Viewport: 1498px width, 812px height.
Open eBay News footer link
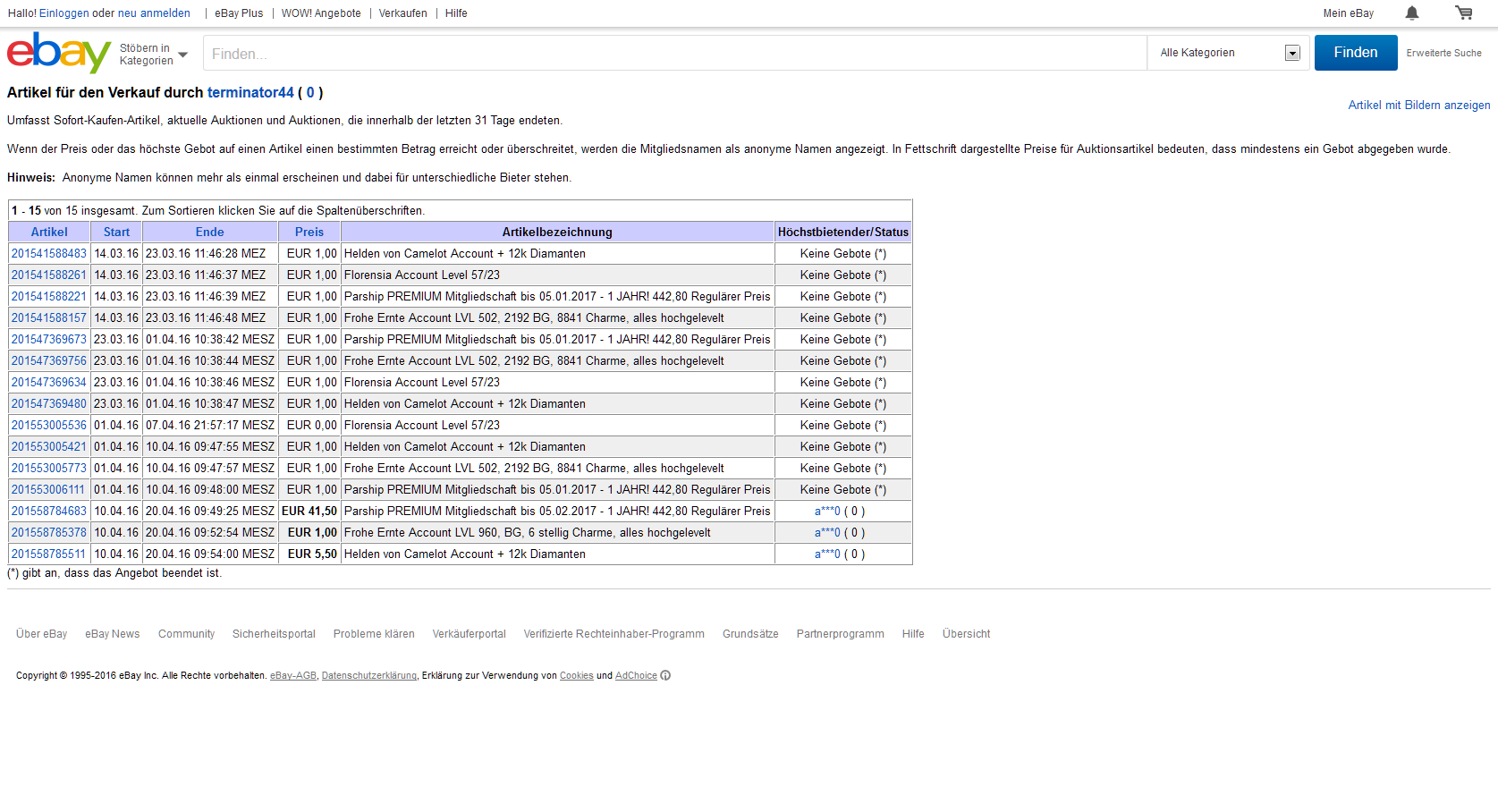[113, 634]
